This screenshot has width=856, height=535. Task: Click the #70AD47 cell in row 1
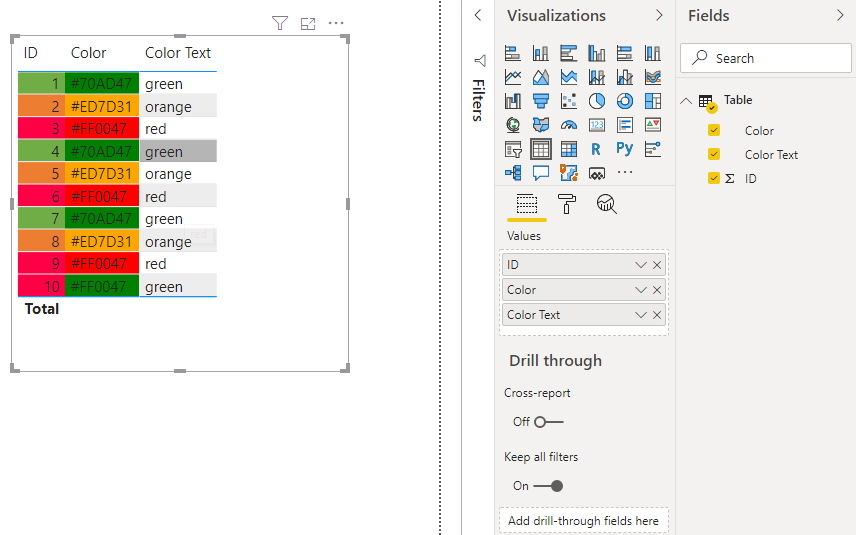tap(102, 84)
